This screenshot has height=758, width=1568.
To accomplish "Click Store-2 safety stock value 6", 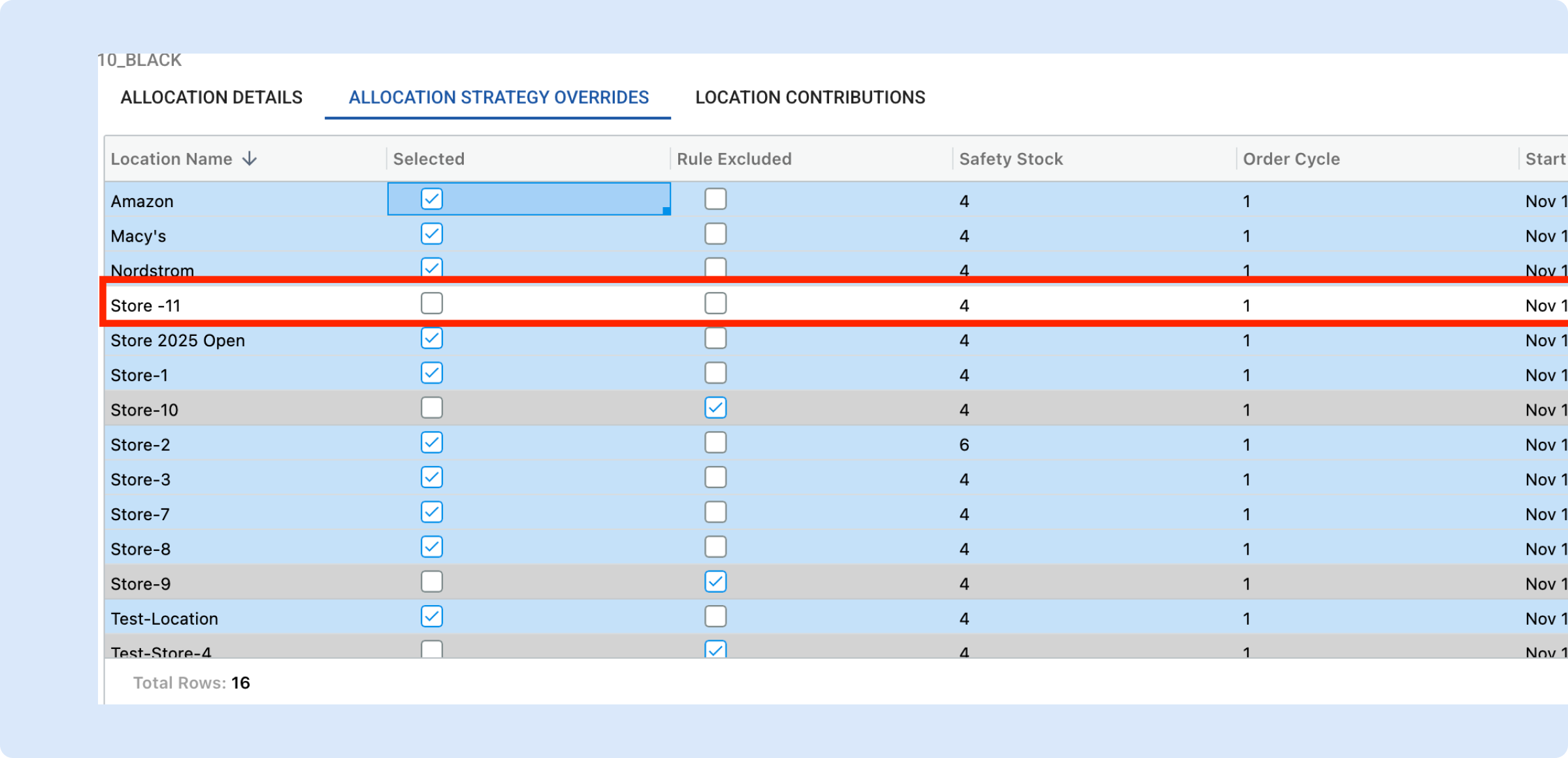I will [x=964, y=445].
